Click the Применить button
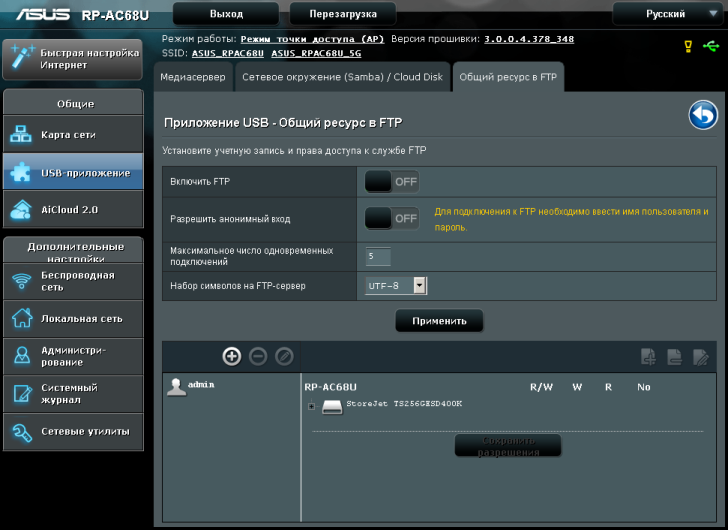728x530 pixels. 439,321
